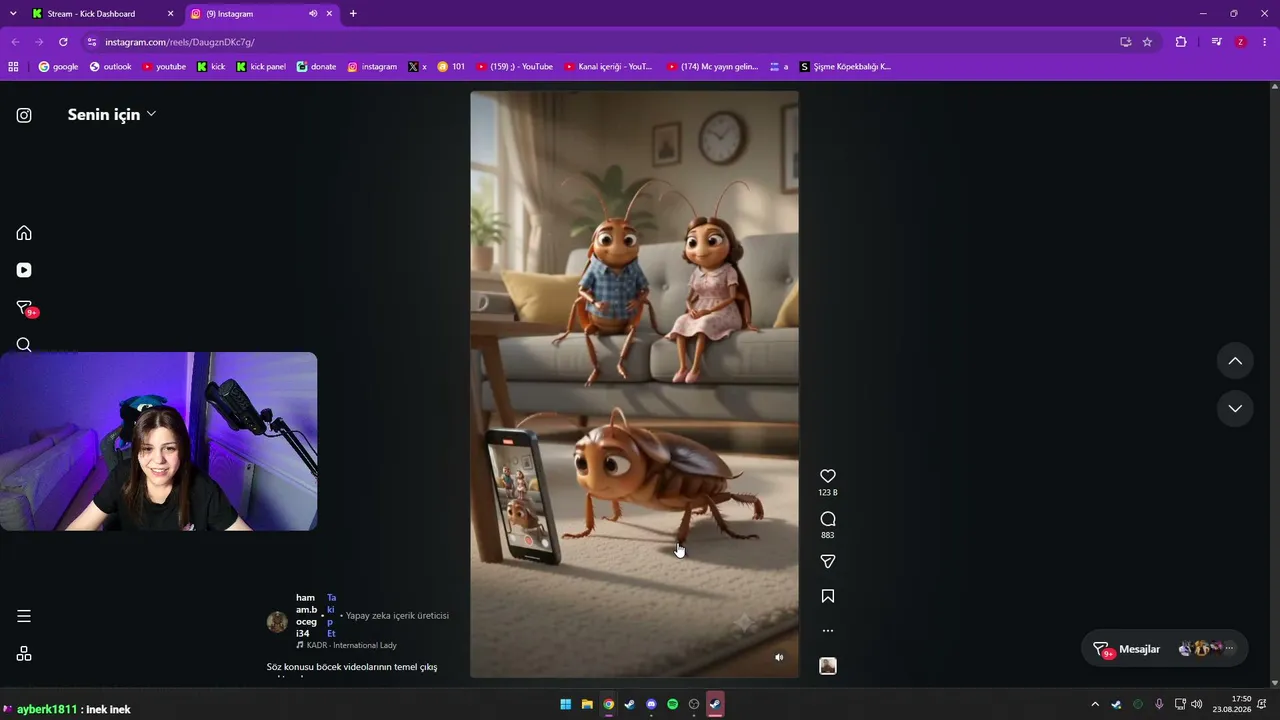
Task: Open the media controls button in toolbar
Action: [1216, 42]
